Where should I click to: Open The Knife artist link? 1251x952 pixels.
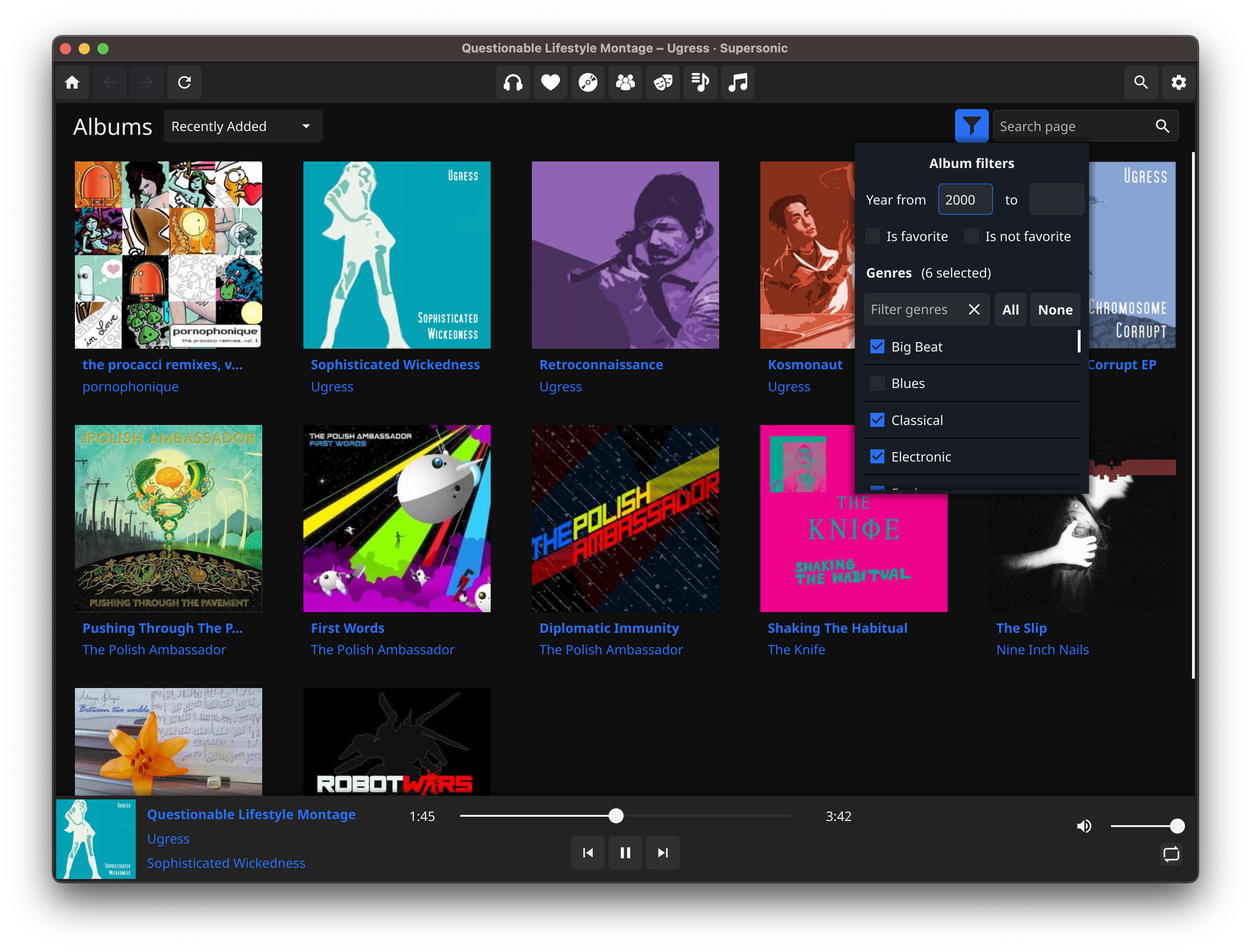(796, 649)
